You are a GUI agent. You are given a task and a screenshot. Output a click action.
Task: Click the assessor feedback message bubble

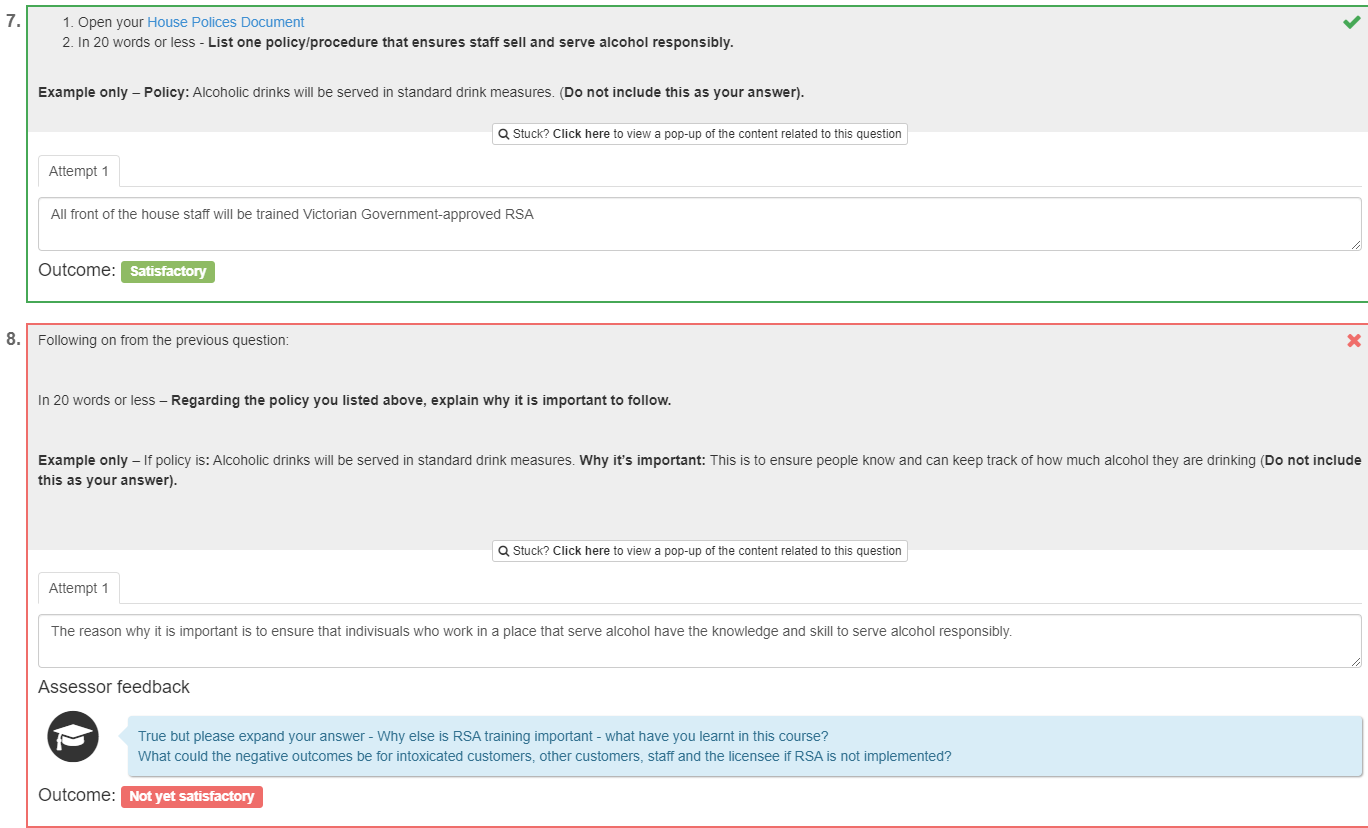(x=745, y=746)
